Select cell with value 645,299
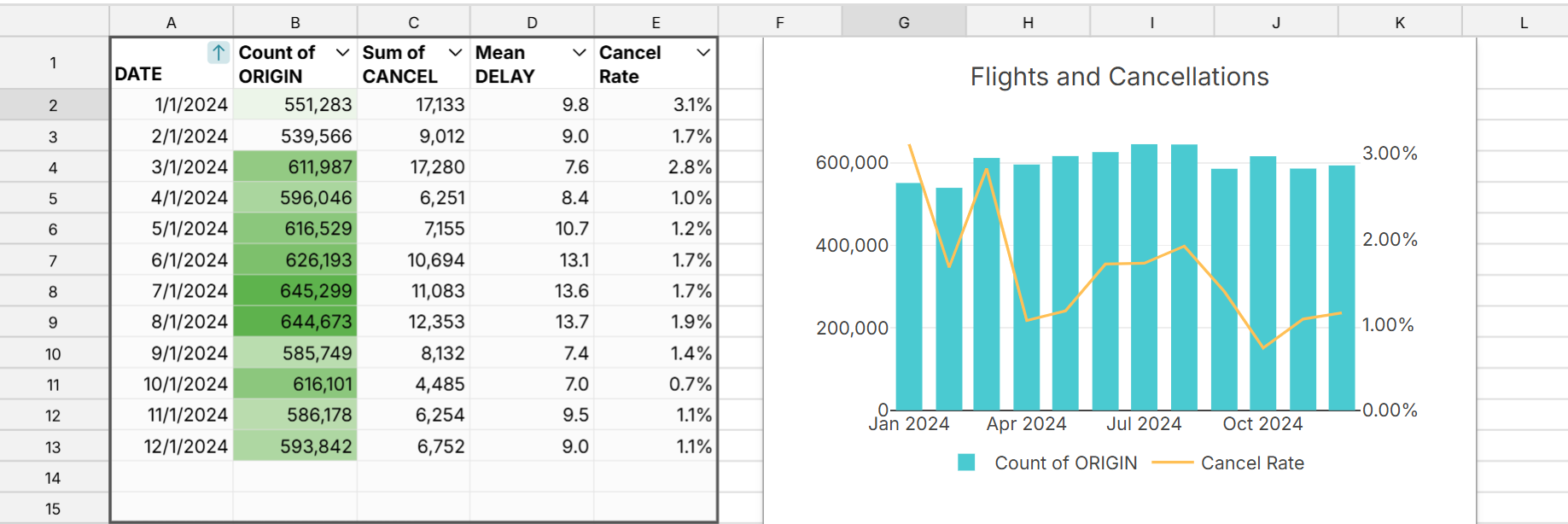Screen dimensions: 1568x524 [295, 291]
